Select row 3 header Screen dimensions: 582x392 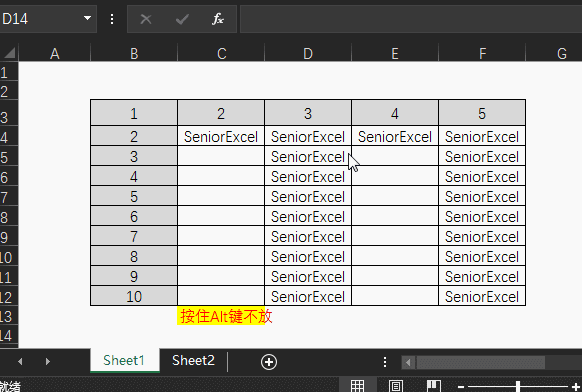click(x=9, y=113)
